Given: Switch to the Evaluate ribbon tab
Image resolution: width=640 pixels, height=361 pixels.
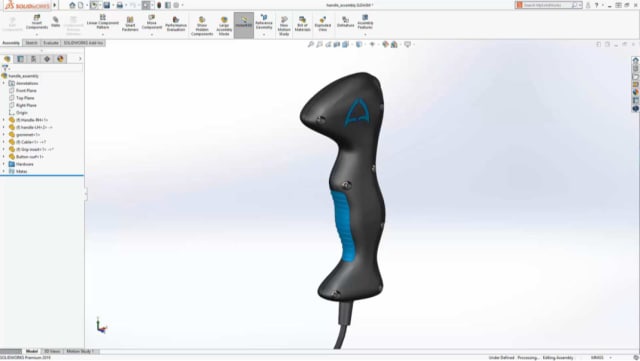Looking at the screenshot, I should tap(51, 43).
